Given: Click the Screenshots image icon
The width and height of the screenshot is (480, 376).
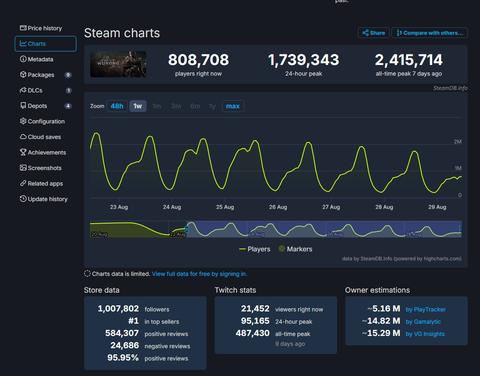Looking at the screenshot, I should 23,168.
